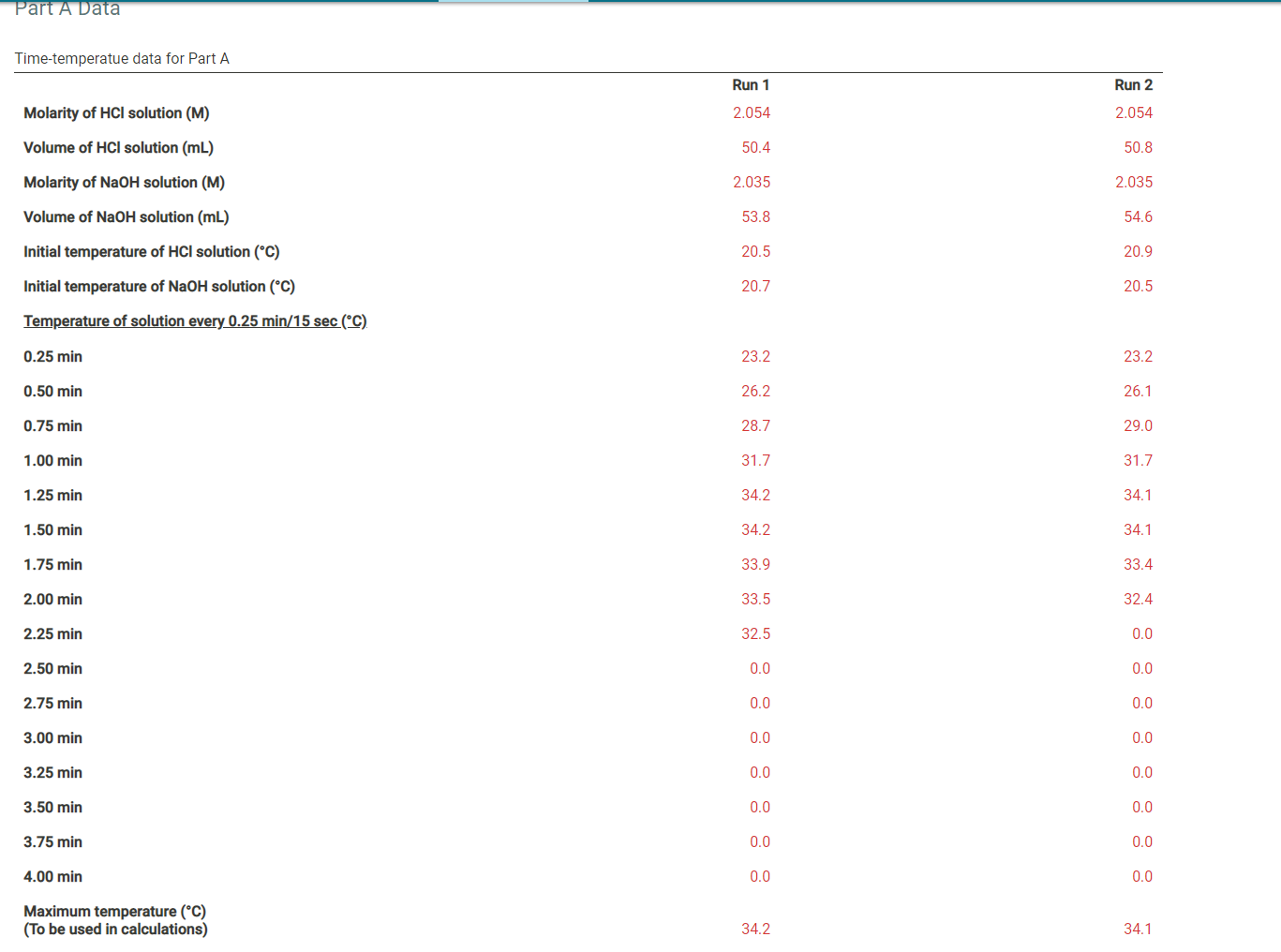Edit Run 1 initial HCl temperature 20.5
The height and width of the screenshot is (952, 1281).
[x=755, y=251]
